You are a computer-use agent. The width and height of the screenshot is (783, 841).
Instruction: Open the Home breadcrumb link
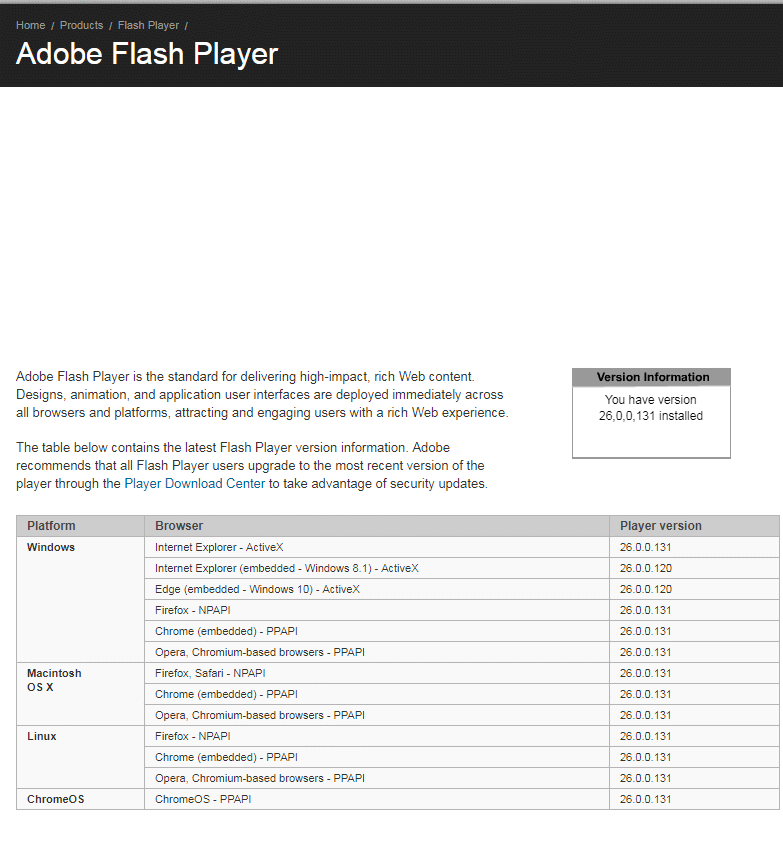(x=31, y=25)
